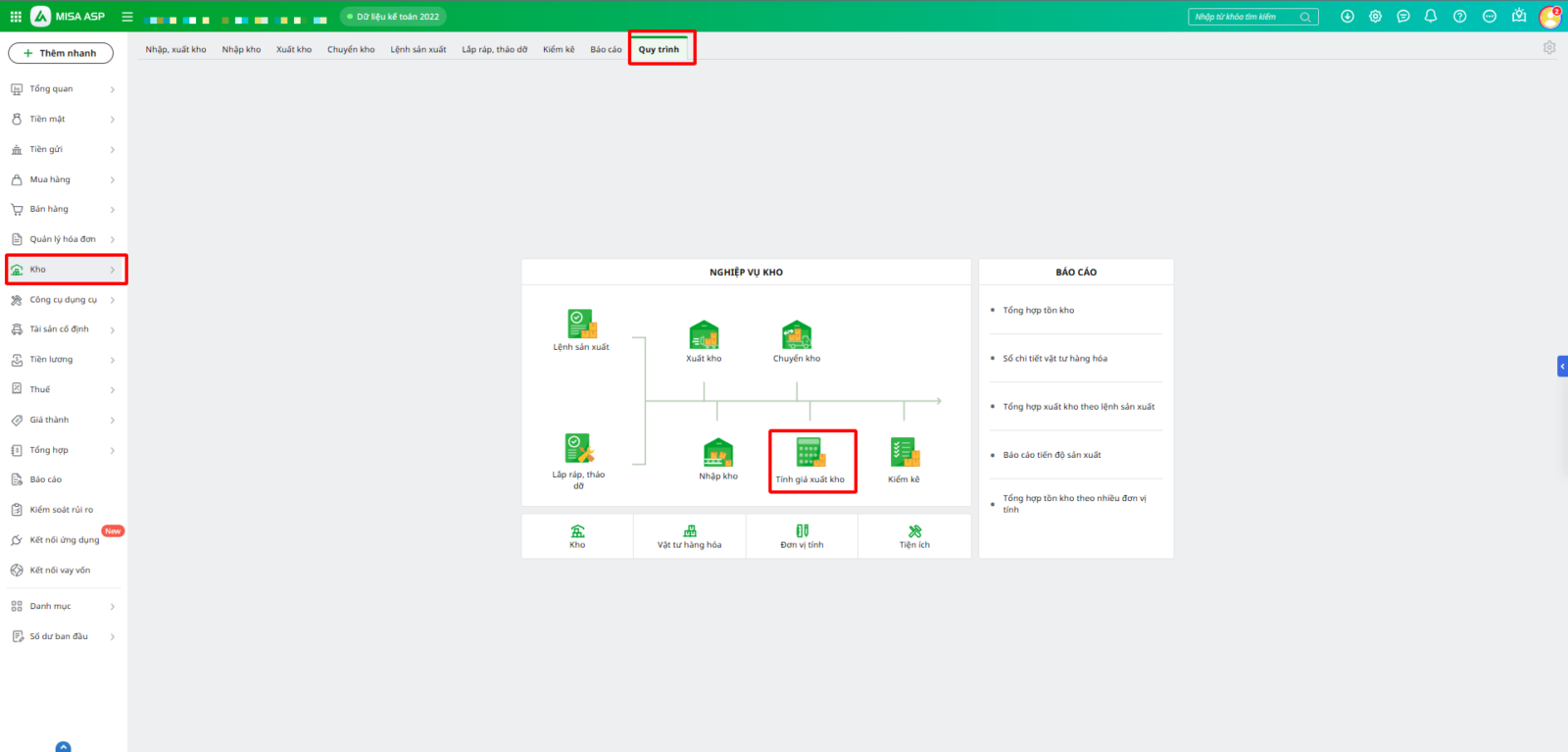
Task: Open the Kiểm kê checklist icon
Action: tap(904, 453)
